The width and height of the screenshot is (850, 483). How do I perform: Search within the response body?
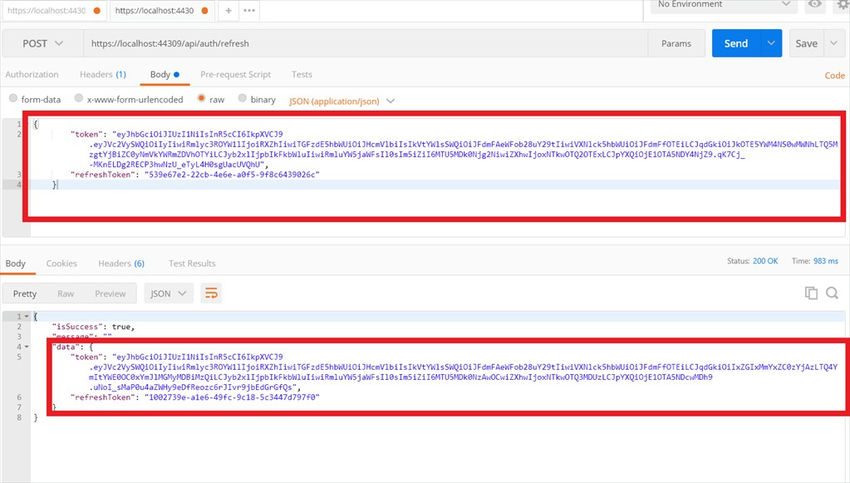pyautogui.click(x=832, y=293)
